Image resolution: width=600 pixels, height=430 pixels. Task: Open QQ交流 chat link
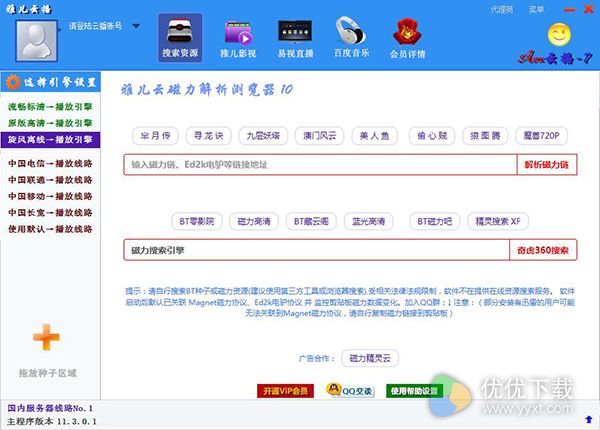point(350,391)
